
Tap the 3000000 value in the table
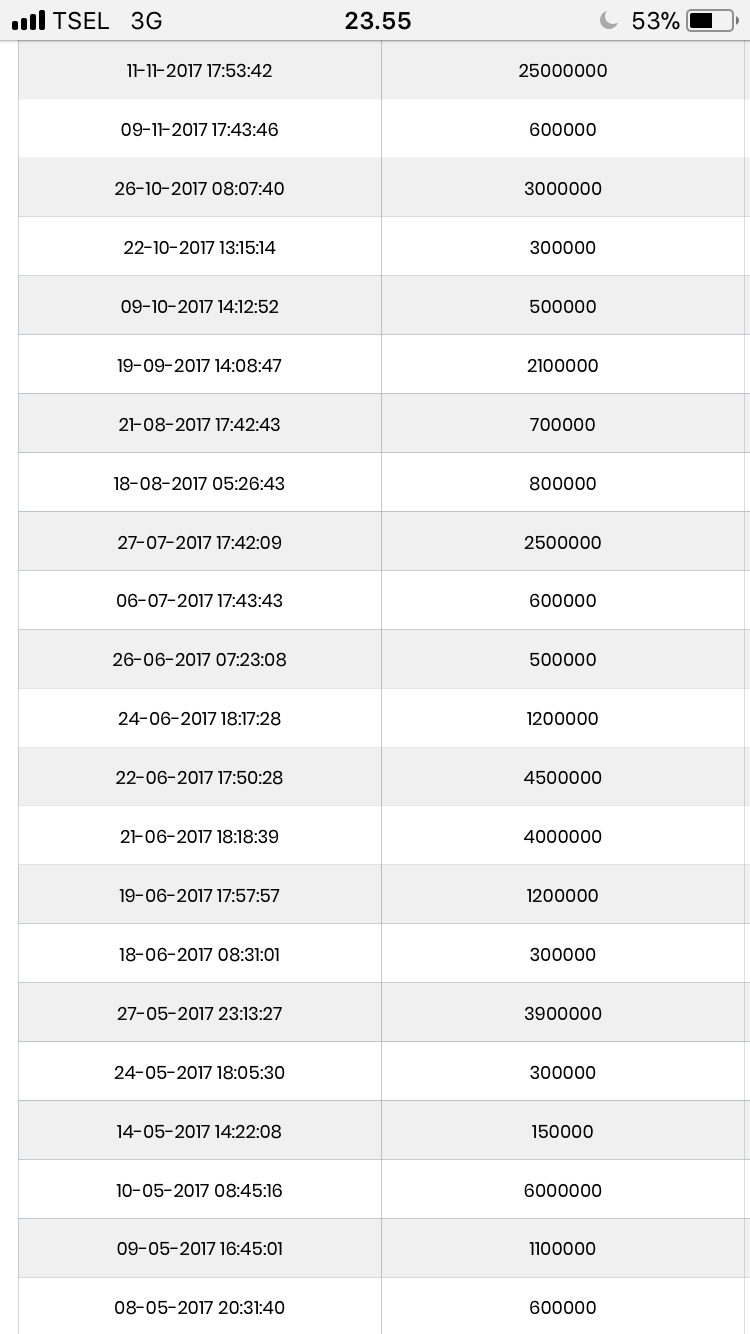click(563, 189)
